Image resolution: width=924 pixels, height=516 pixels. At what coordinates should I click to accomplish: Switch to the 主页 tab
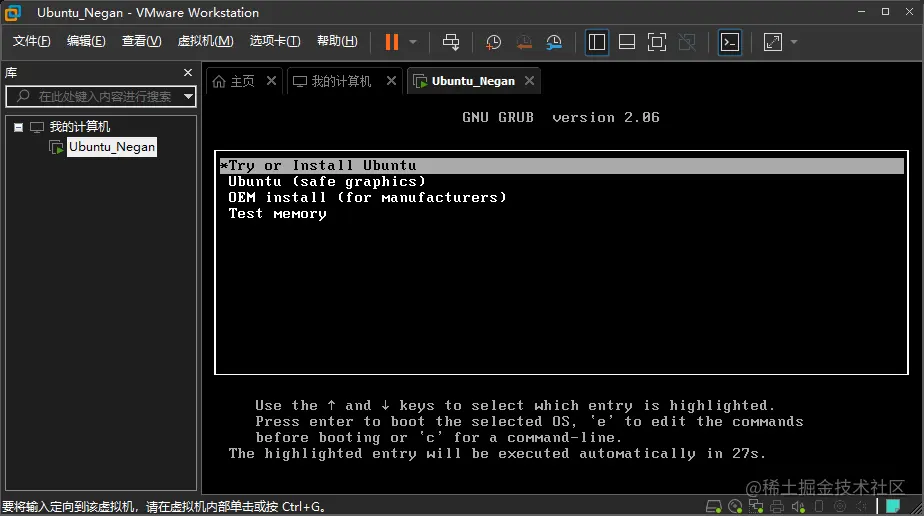point(242,81)
